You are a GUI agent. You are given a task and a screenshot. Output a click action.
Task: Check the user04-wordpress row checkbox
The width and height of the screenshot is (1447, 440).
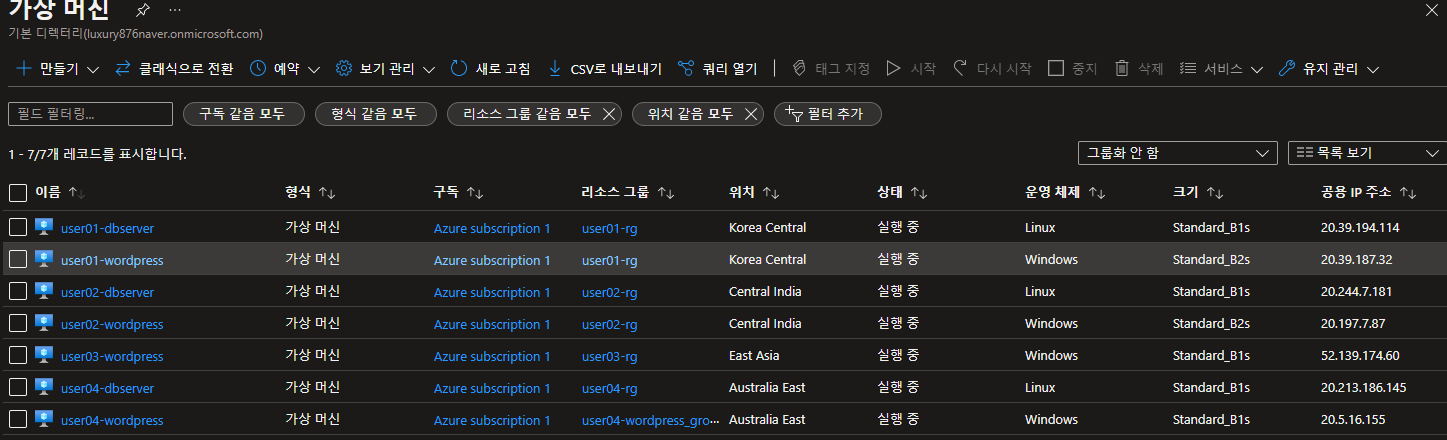18,419
